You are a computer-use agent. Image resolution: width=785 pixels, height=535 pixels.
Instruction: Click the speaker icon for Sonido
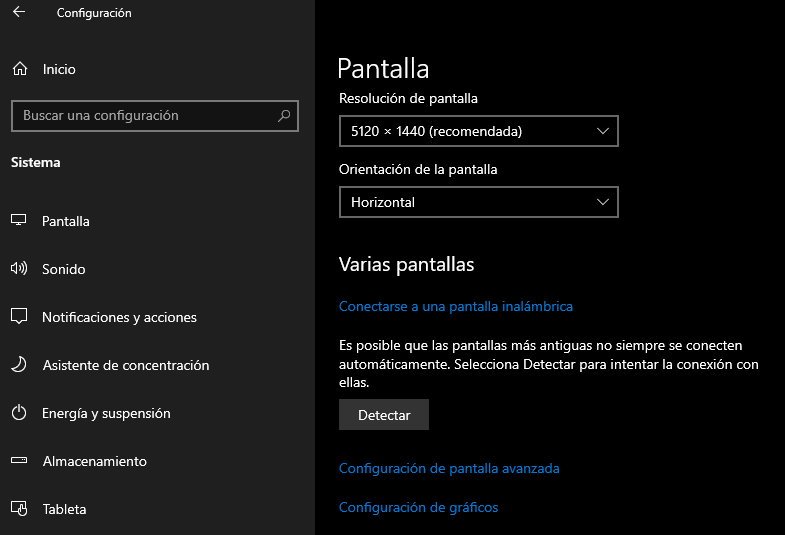coord(19,269)
